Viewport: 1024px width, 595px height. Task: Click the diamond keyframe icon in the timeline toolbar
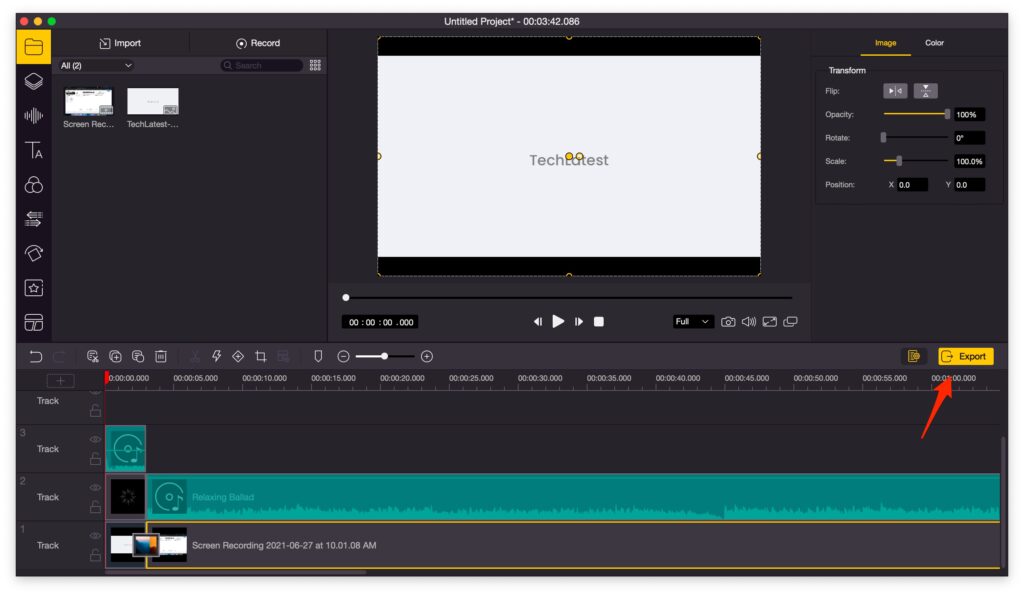coord(238,357)
